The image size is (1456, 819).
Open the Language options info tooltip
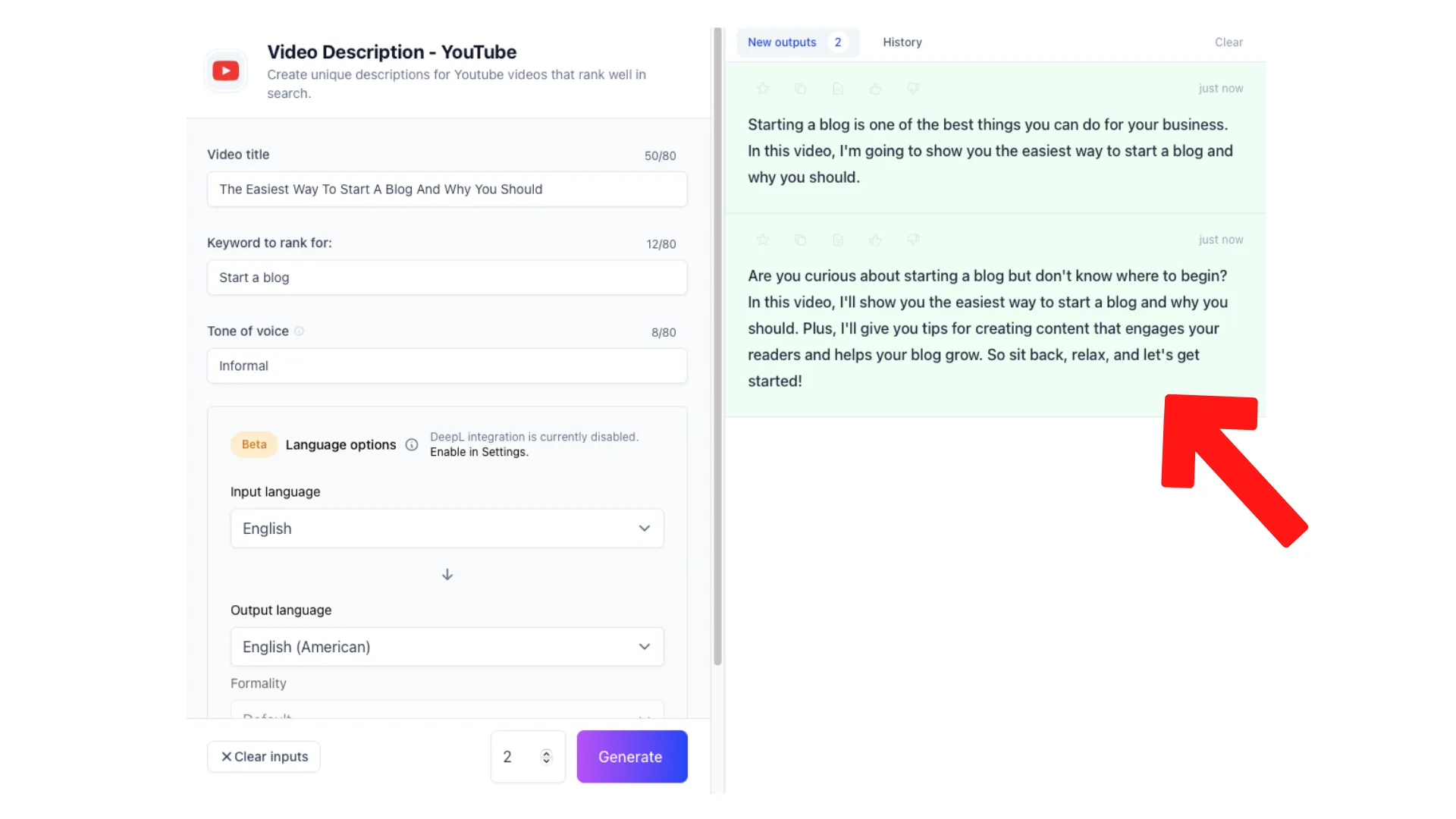coord(412,444)
